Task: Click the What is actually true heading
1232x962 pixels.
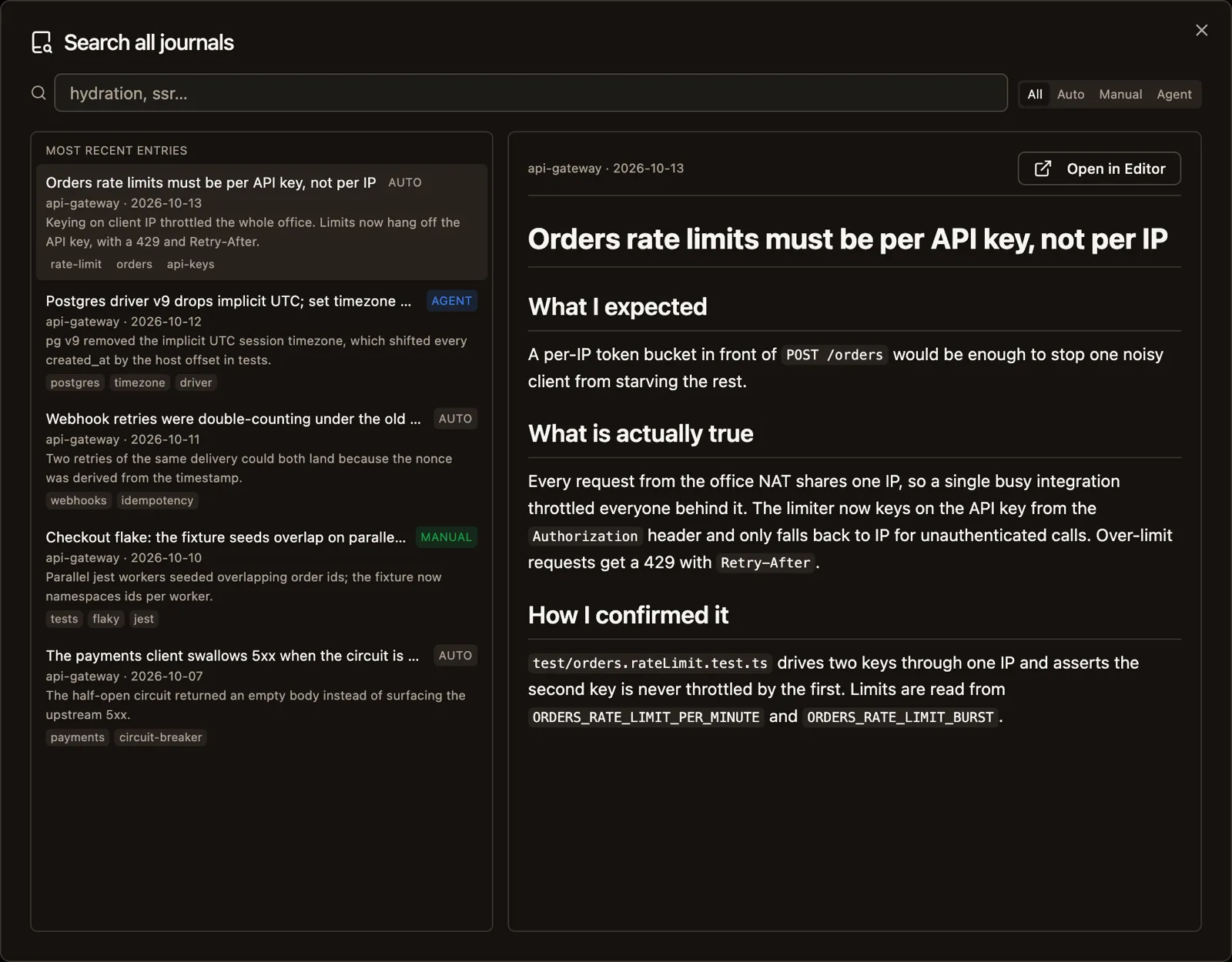Action: [x=641, y=433]
